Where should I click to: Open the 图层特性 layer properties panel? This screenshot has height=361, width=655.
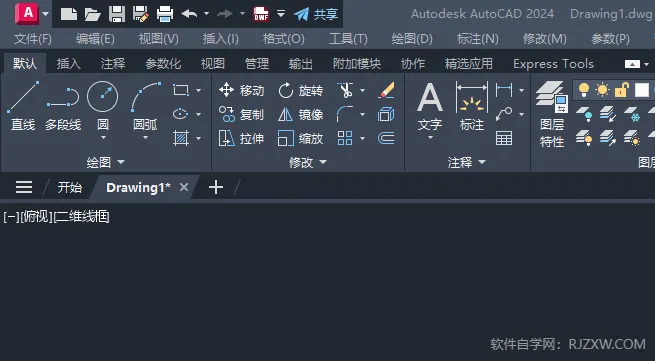click(552, 114)
